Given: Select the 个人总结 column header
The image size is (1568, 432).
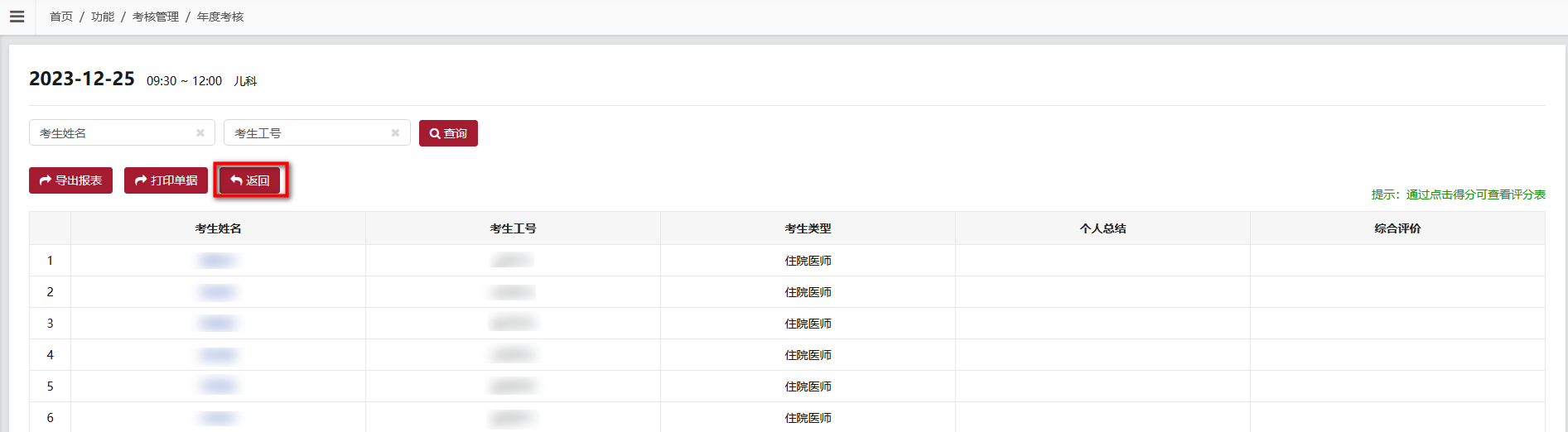Looking at the screenshot, I should pos(1102,228).
